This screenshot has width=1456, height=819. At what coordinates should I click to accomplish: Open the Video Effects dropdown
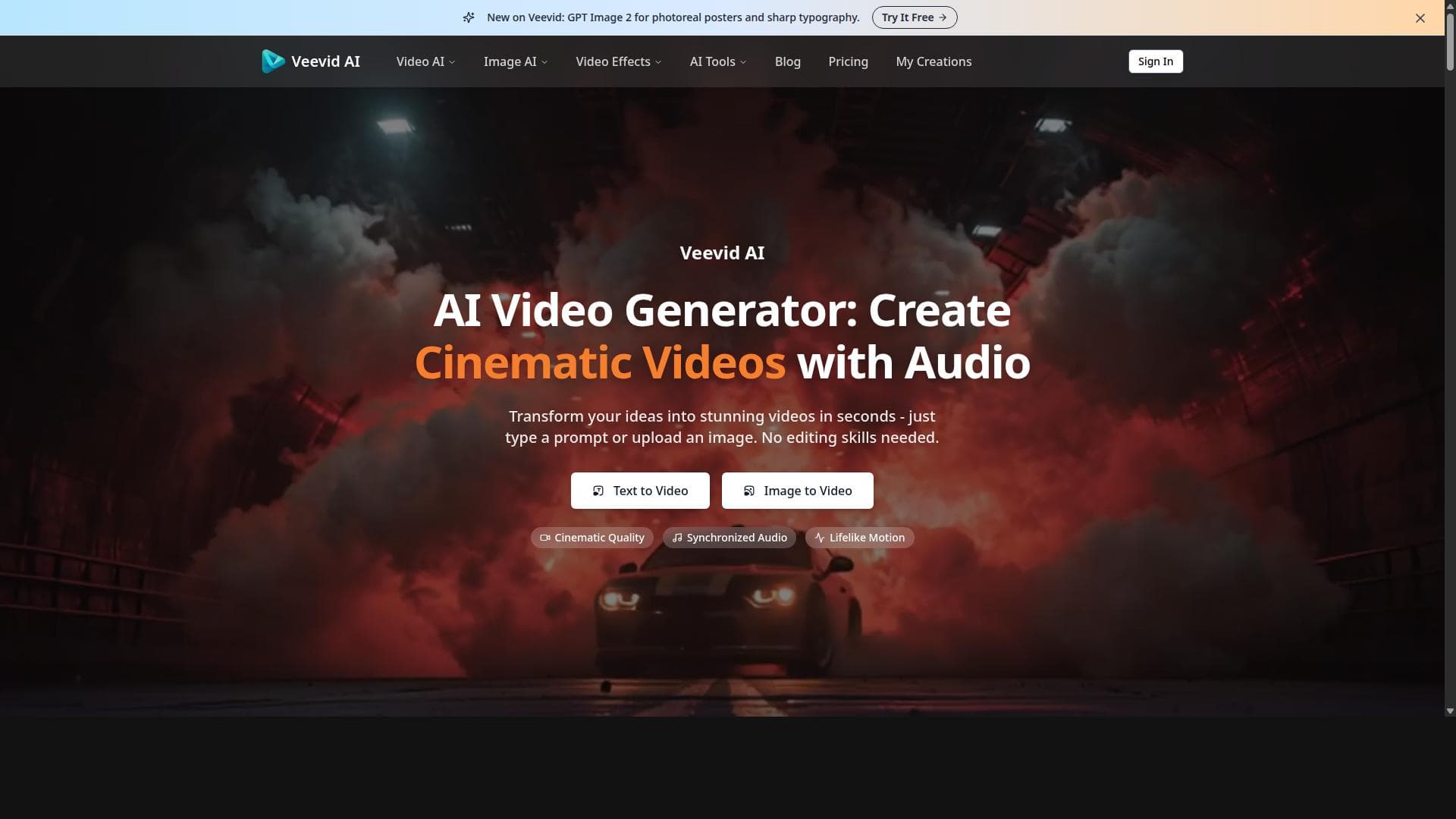click(619, 61)
